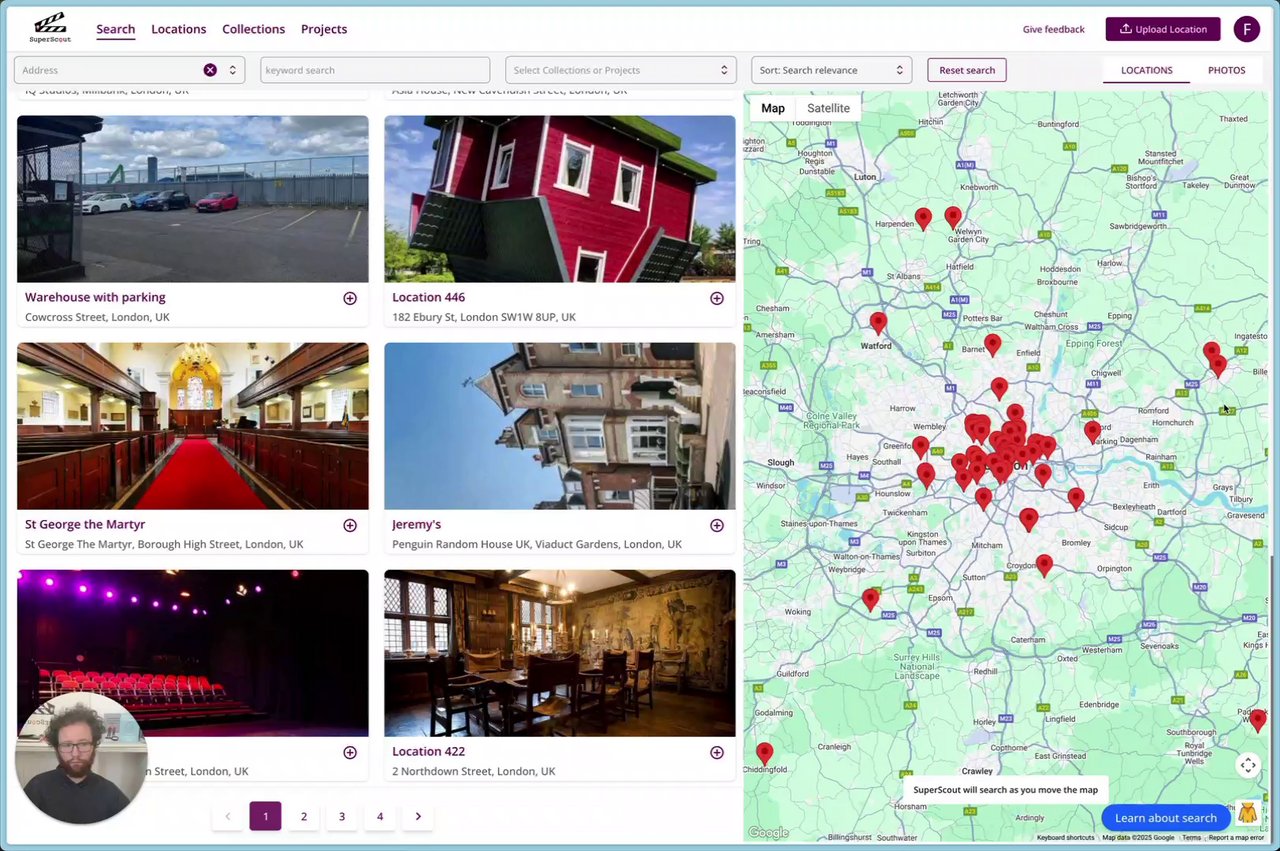This screenshot has height=851, width=1280.
Task: Open the F user avatar menu
Action: click(1246, 29)
